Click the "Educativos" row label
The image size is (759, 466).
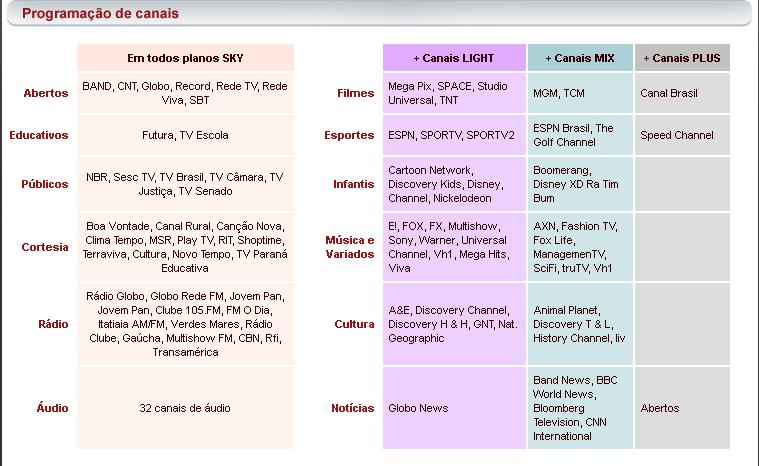[x=39, y=135]
